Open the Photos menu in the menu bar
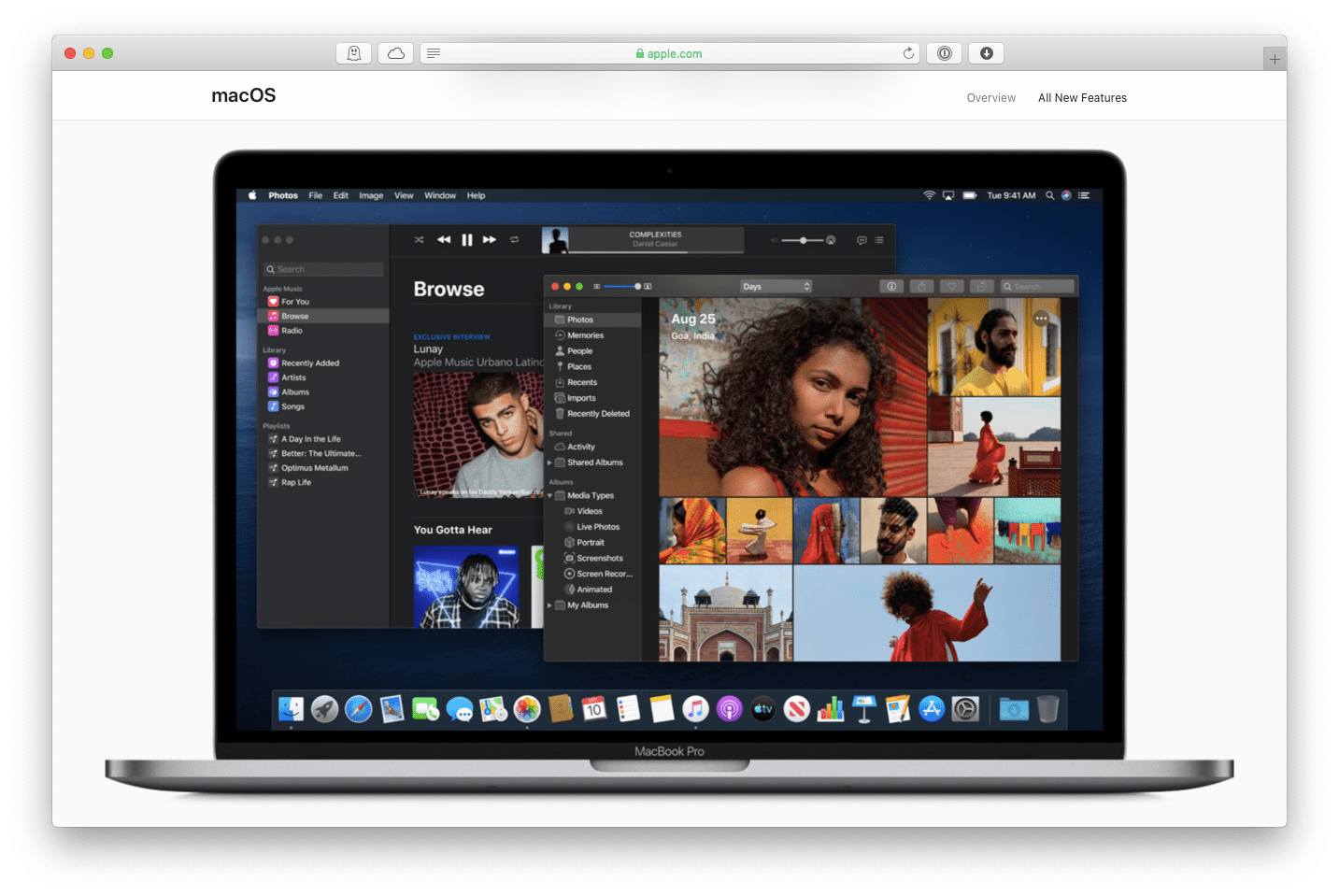Image resolution: width=1339 pixels, height=896 pixels. (x=283, y=196)
